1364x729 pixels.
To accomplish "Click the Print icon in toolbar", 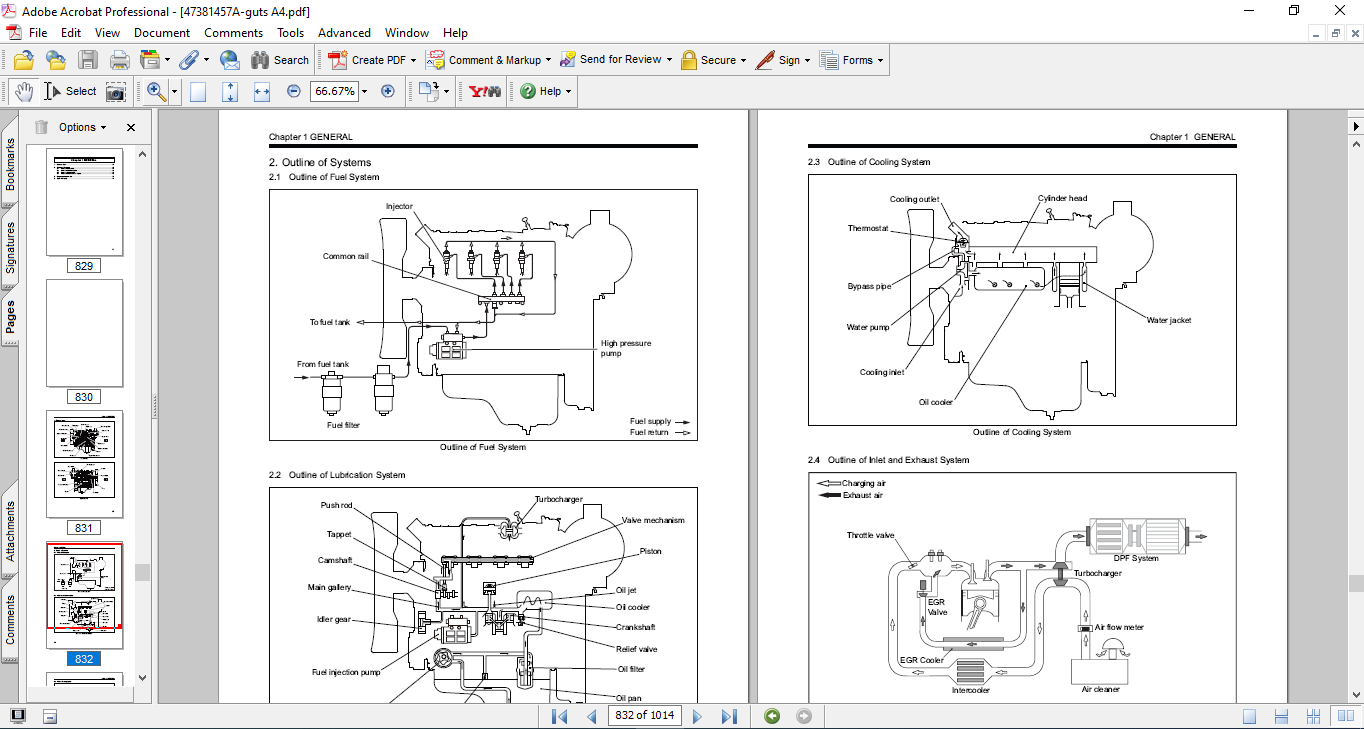I will [x=120, y=60].
